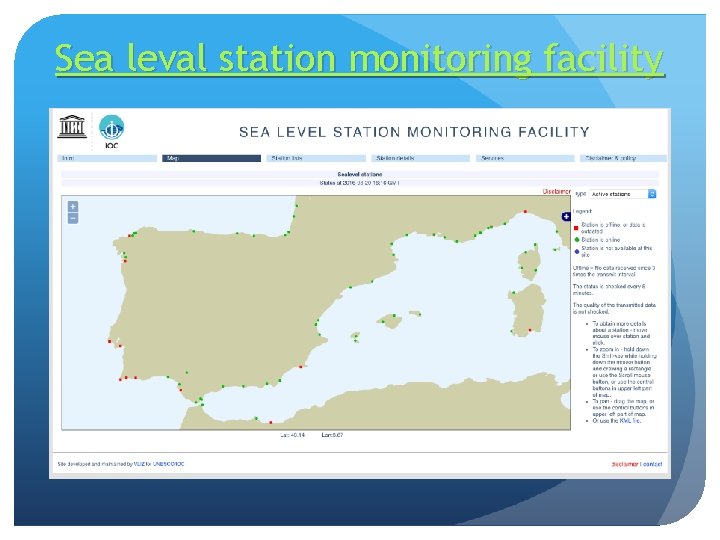This screenshot has height=540, width=720.
Task: Click the map zoom in plus button
Action: click(x=73, y=207)
